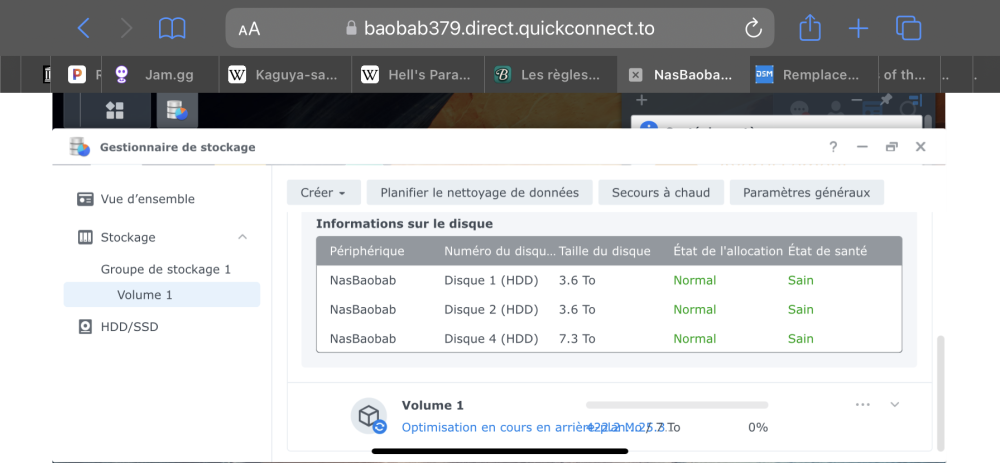Add new Safari tab with plus
The image size is (1000, 463).
click(x=858, y=29)
